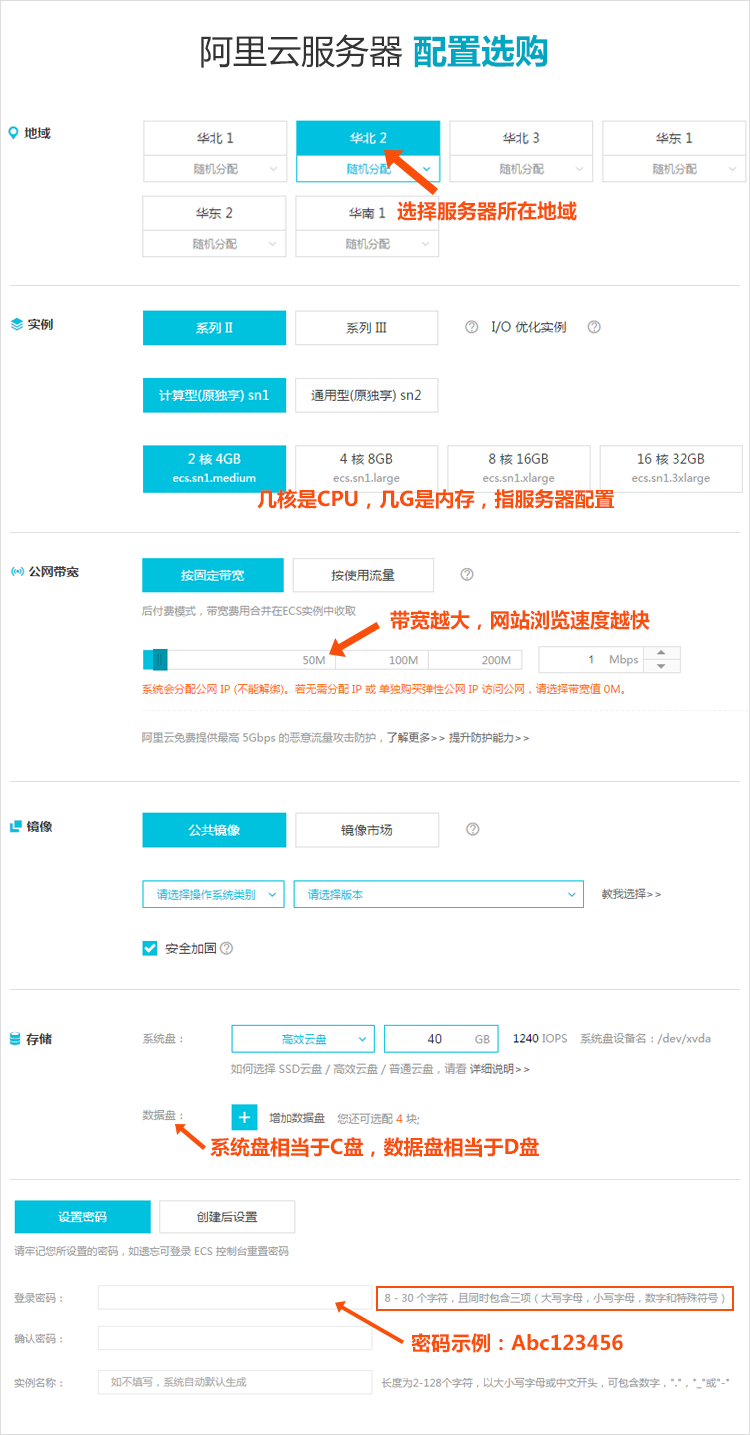Select the 华南 1 region
750x1435 pixels.
click(x=367, y=213)
